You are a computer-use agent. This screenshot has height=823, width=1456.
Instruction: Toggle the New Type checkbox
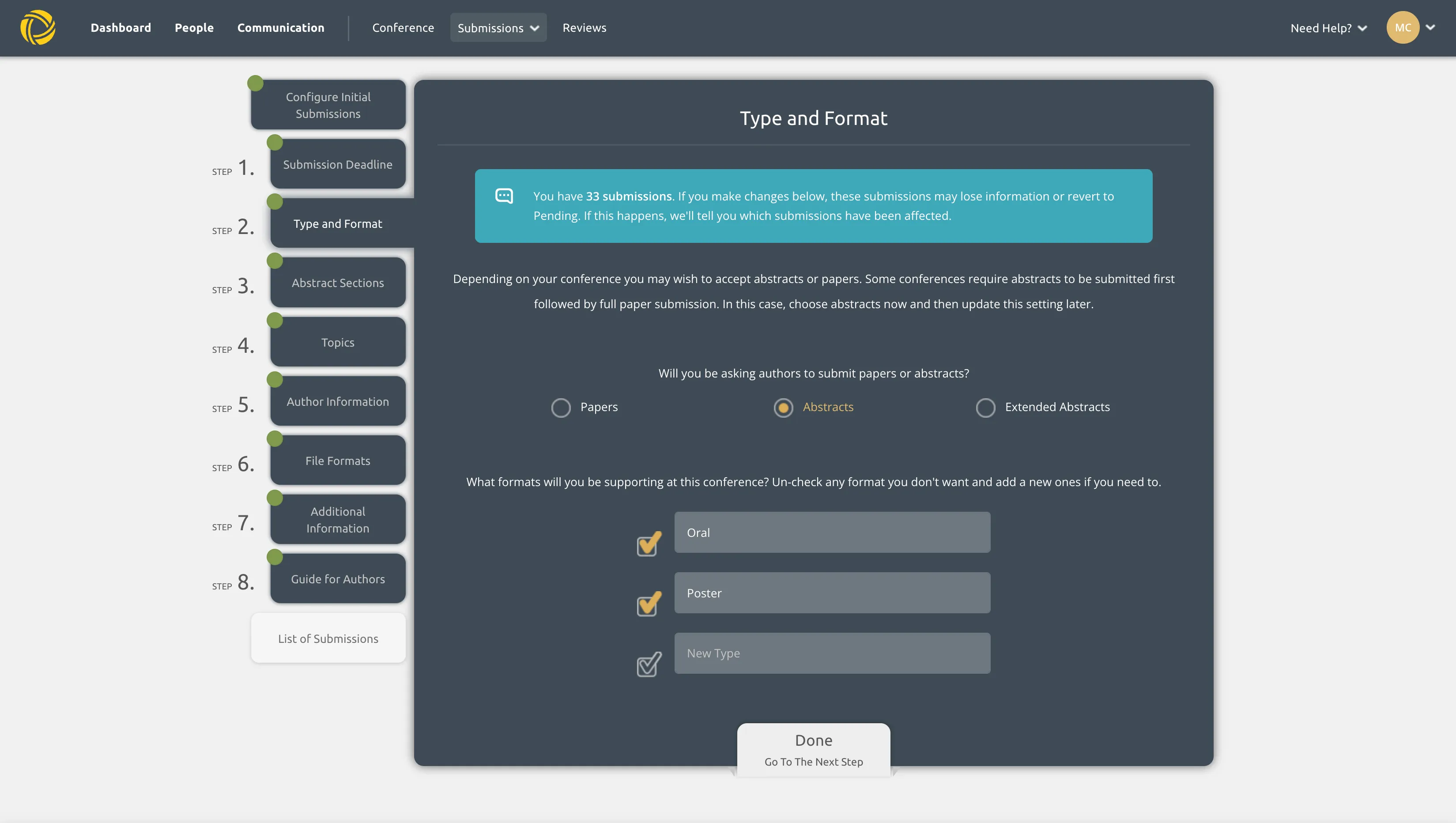(x=648, y=664)
